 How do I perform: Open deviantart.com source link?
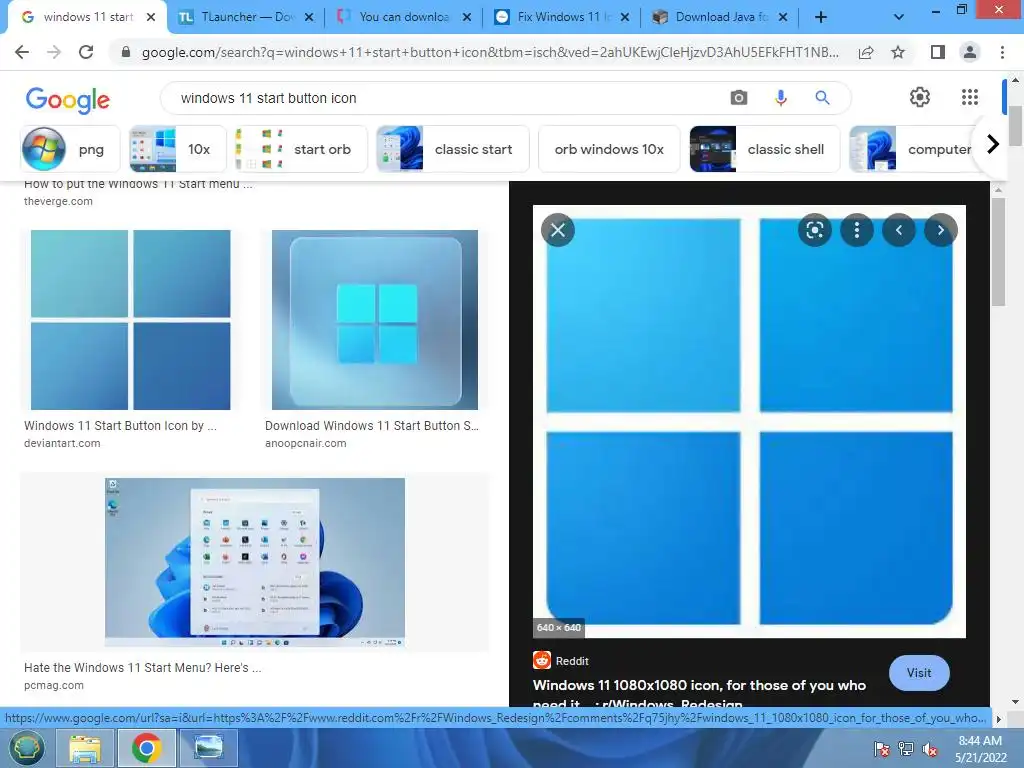62,443
